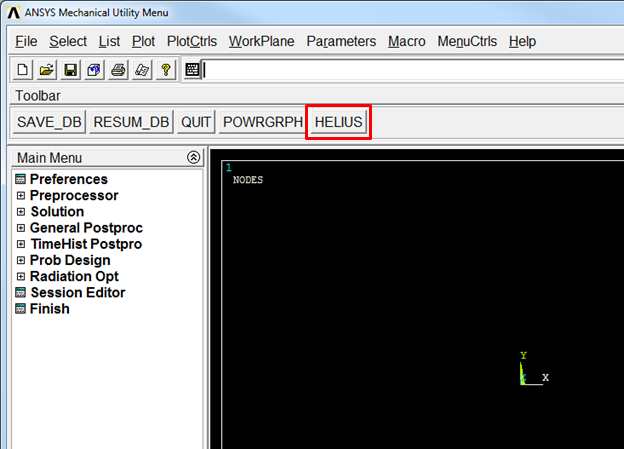
Task: Click the Finish item icon
Action: pyautogui.click(x=20, y=309)
